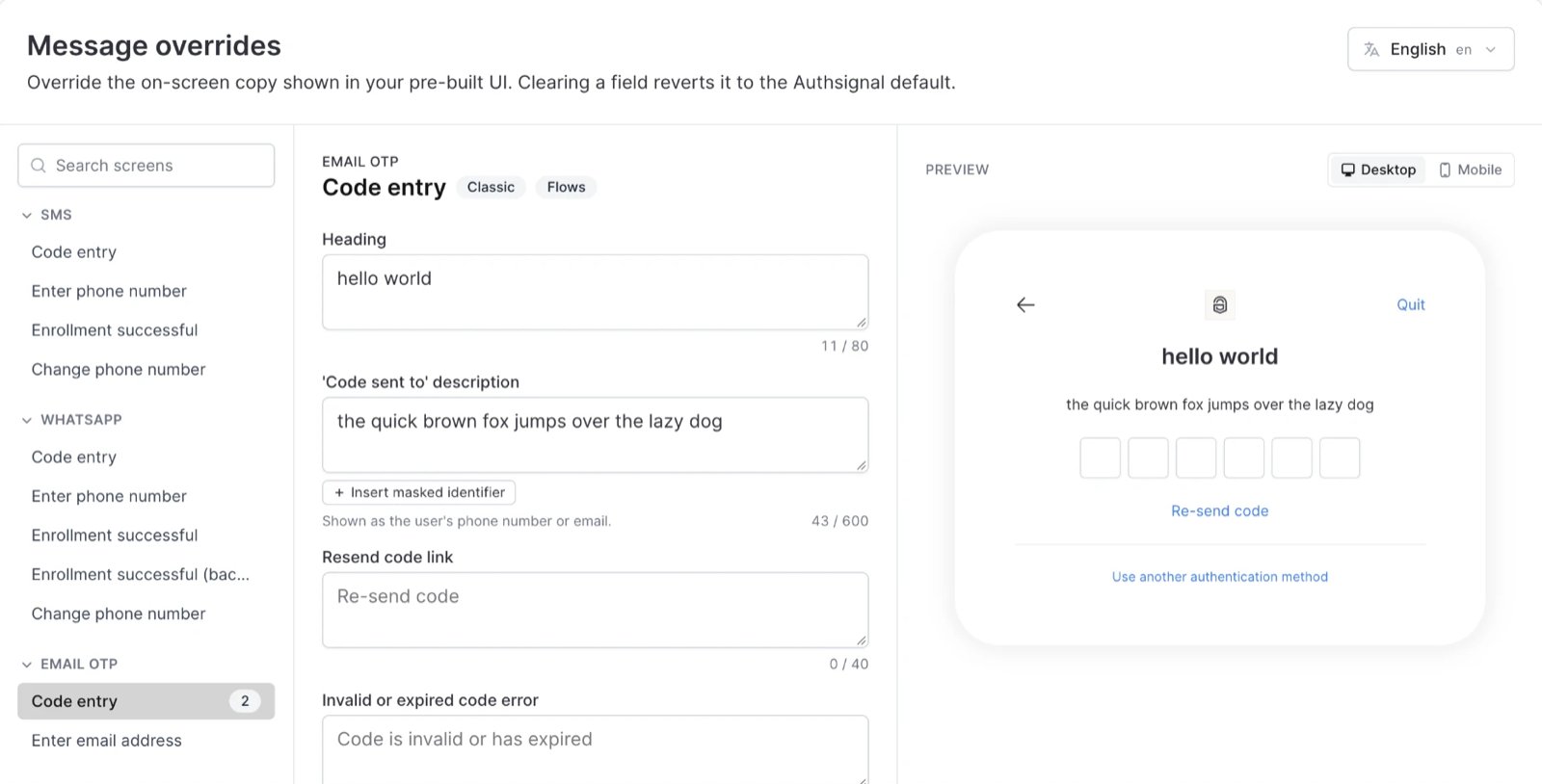Switch preview to Desktop view
The width and height of the screenshot is (1542, 784).
pos(1378,170)
